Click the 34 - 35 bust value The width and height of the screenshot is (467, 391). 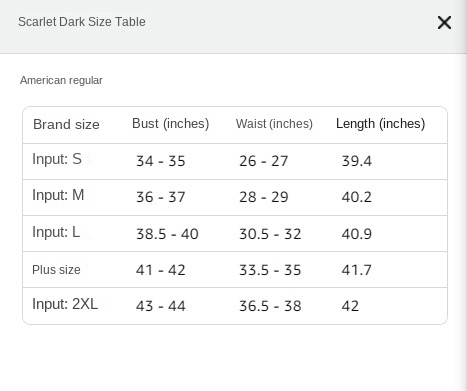(161, 161)
